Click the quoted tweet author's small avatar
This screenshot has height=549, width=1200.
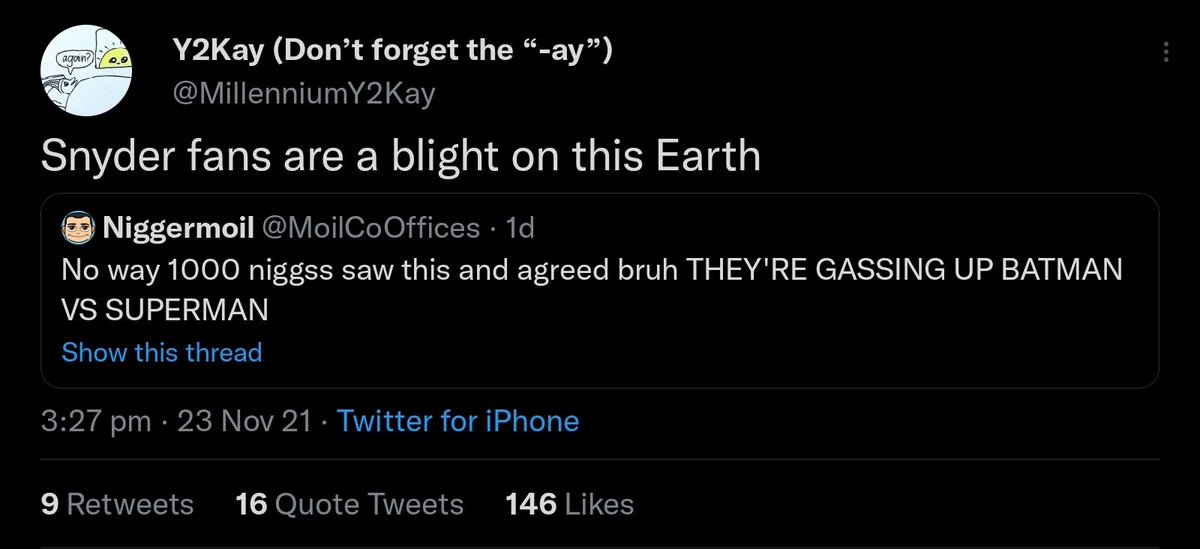point(77,229)
